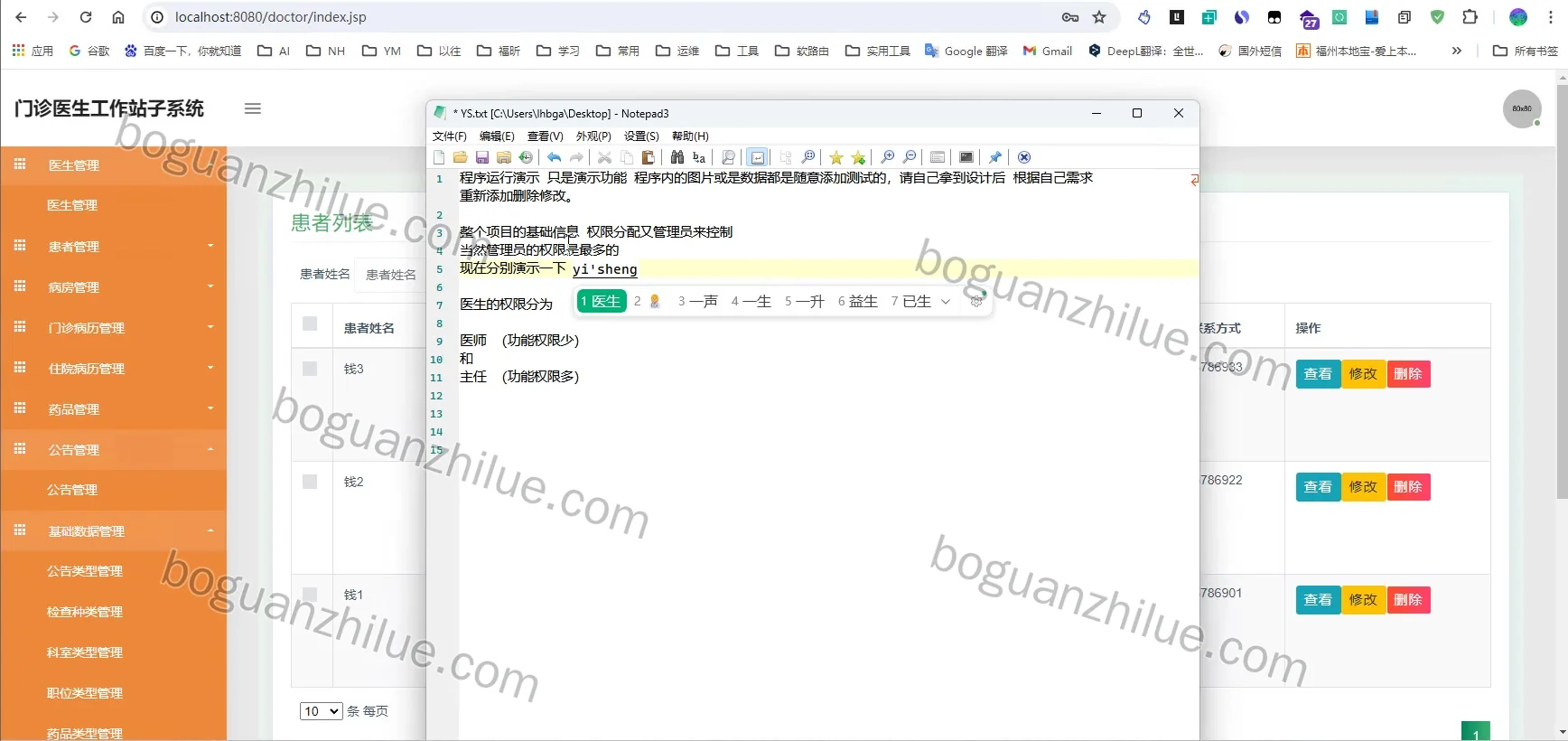Click the cut scissors icon in Notepad3
The width and height of the screenshot is (1568, 741).
[x=605, y=157]
